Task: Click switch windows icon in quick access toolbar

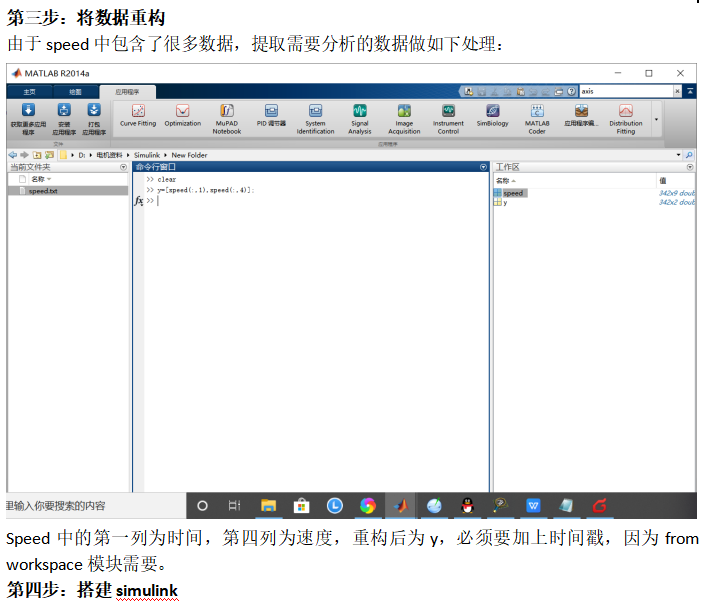Action: 559,91
